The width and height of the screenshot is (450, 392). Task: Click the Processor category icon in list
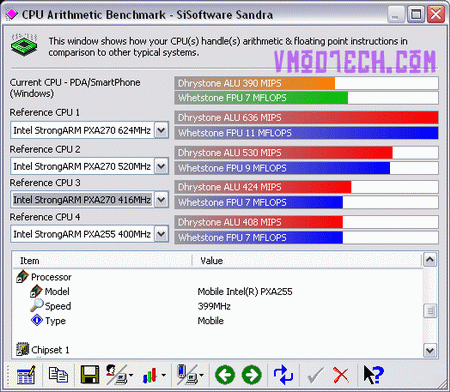click(x=22, y=277)
